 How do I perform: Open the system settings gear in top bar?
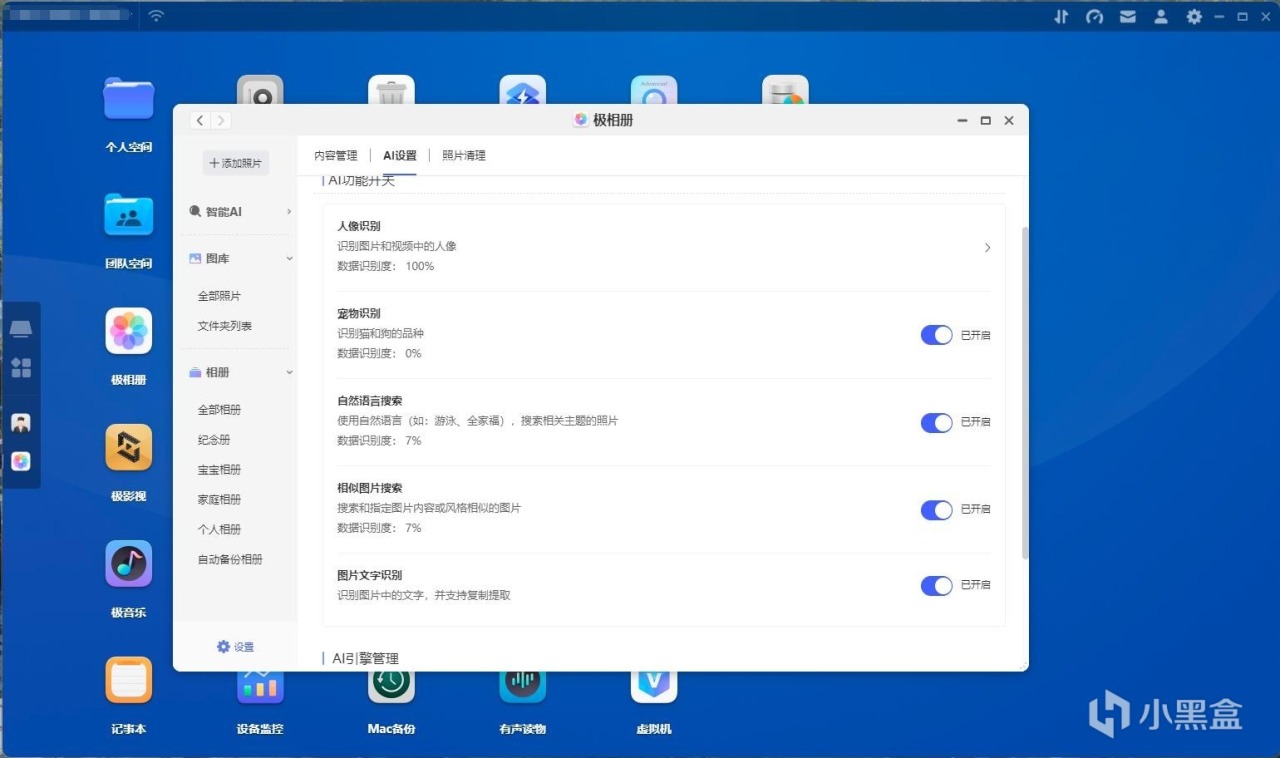[1194, 16]
